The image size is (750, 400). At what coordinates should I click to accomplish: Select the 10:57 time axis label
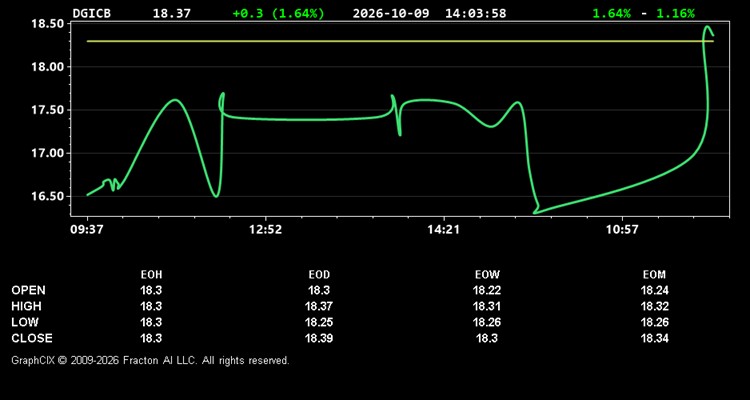[x=622, y=230]
